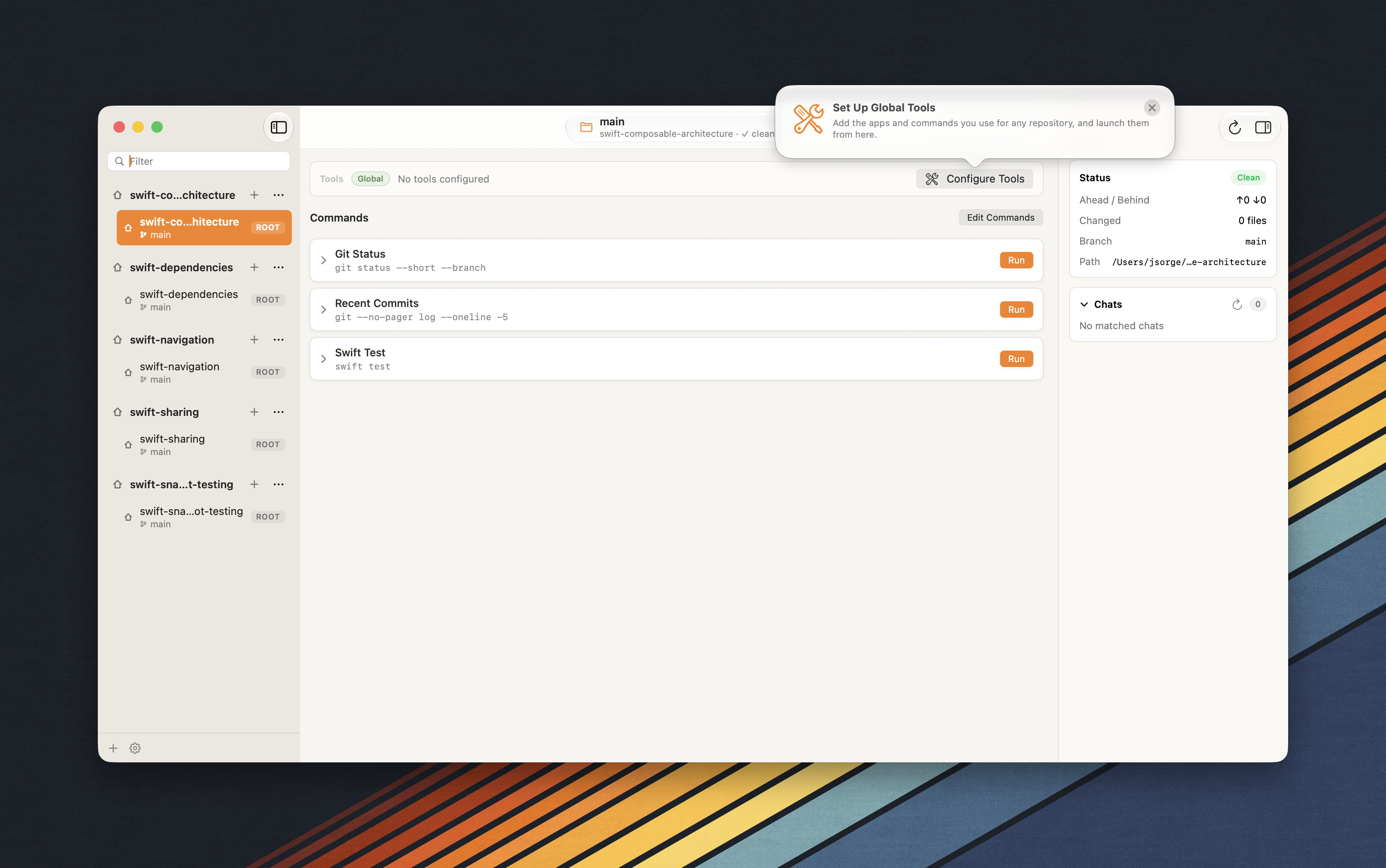
Task: Add worktree to swift-sharing repository
Action: point(254,412)
